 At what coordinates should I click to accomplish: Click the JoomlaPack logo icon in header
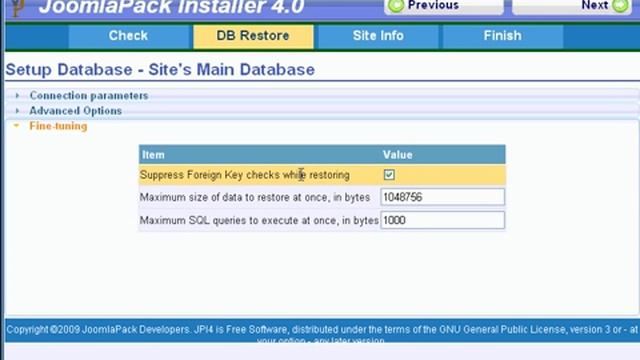coord(16,8)
